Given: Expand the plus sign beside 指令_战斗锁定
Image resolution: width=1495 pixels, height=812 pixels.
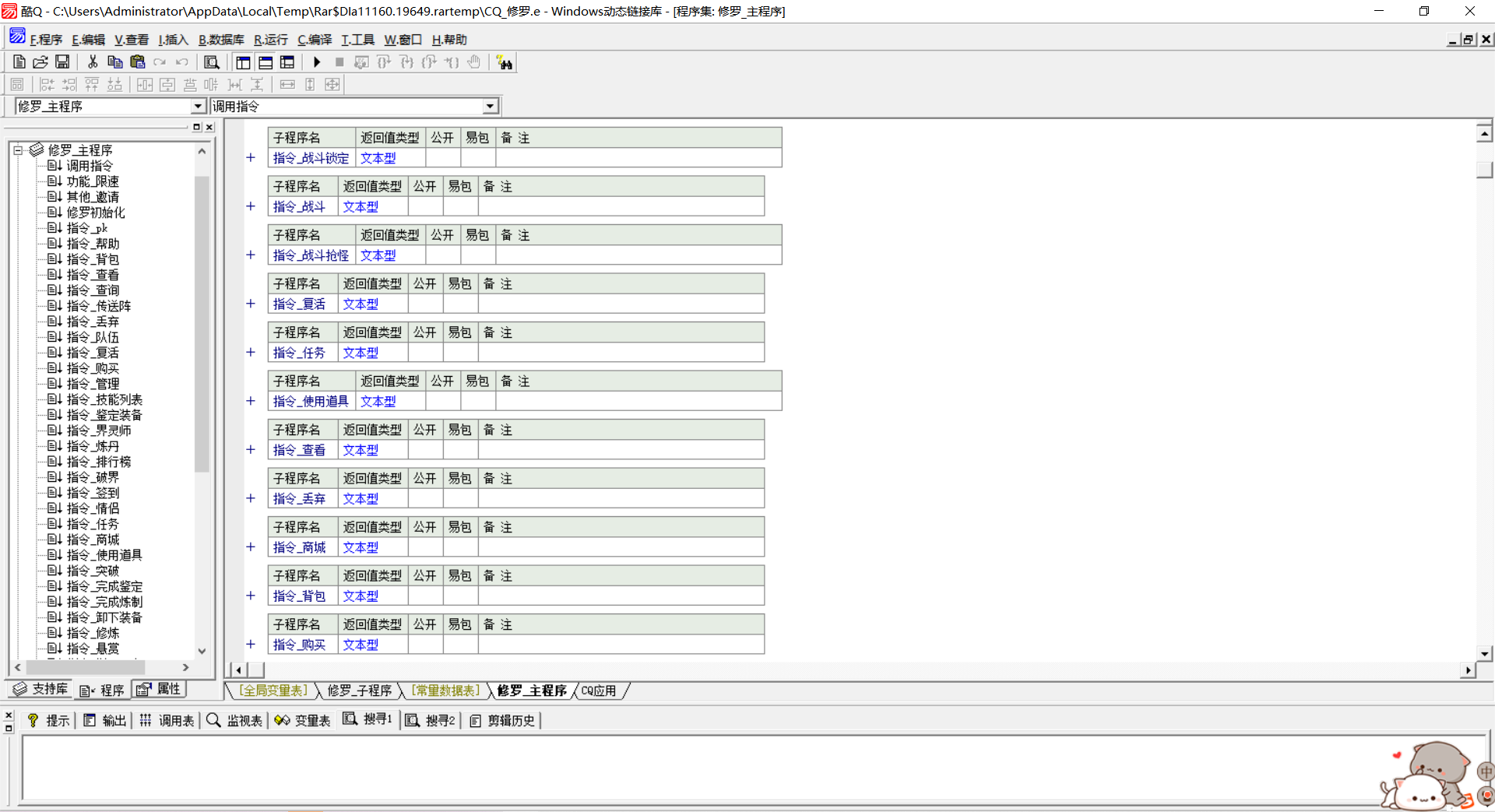Looking at the screenshot, I should (251, 158).
